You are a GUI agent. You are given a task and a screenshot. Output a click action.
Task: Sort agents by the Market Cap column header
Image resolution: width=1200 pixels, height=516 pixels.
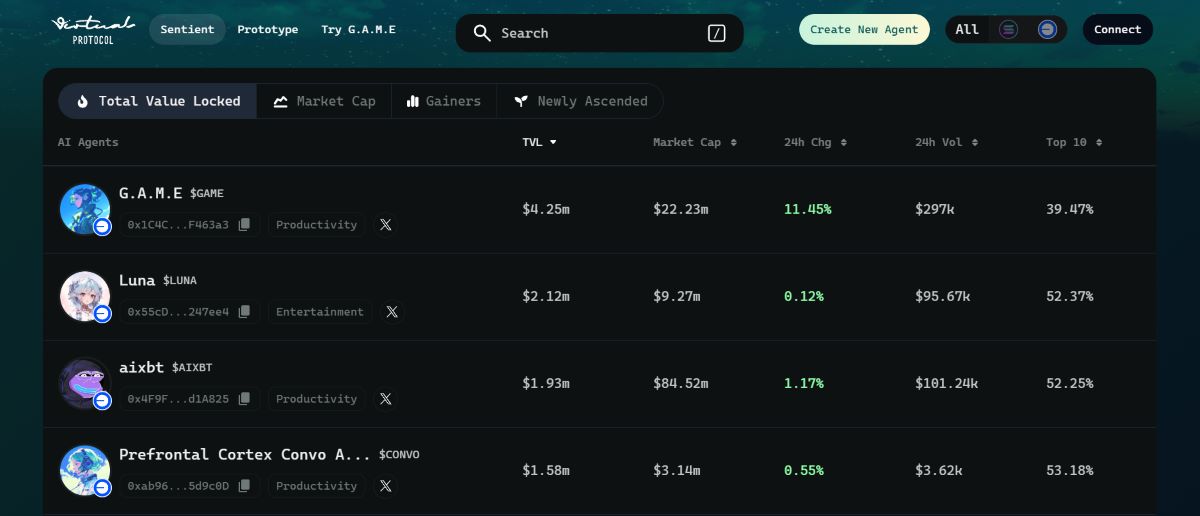694,142
